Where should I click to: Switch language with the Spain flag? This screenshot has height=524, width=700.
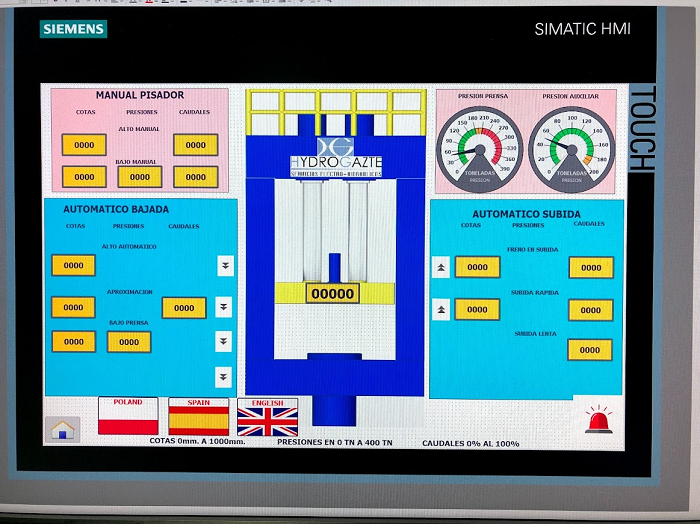(x=198, y=416)
